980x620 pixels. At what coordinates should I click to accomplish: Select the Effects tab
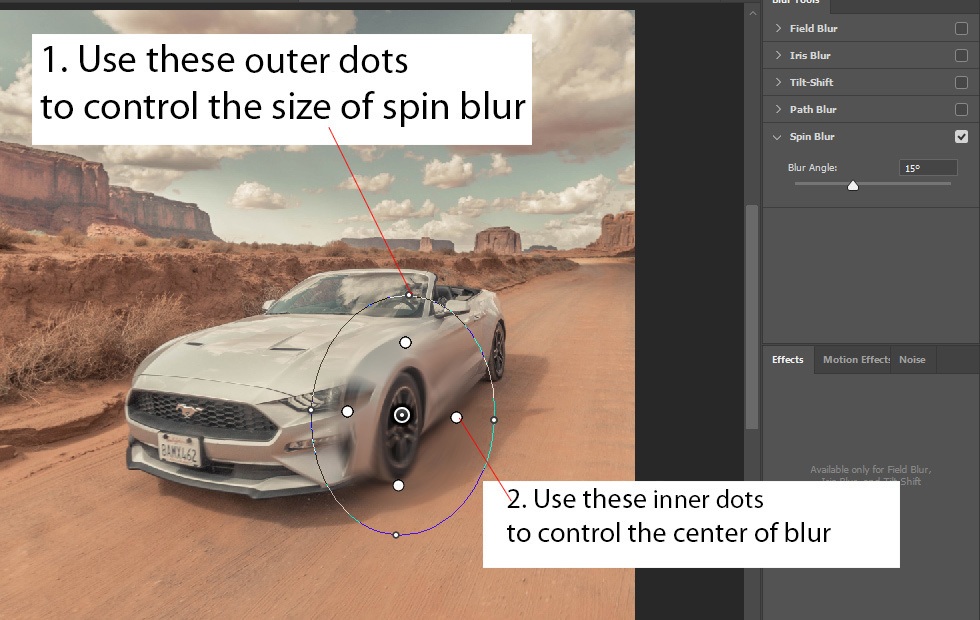(787, 360)
